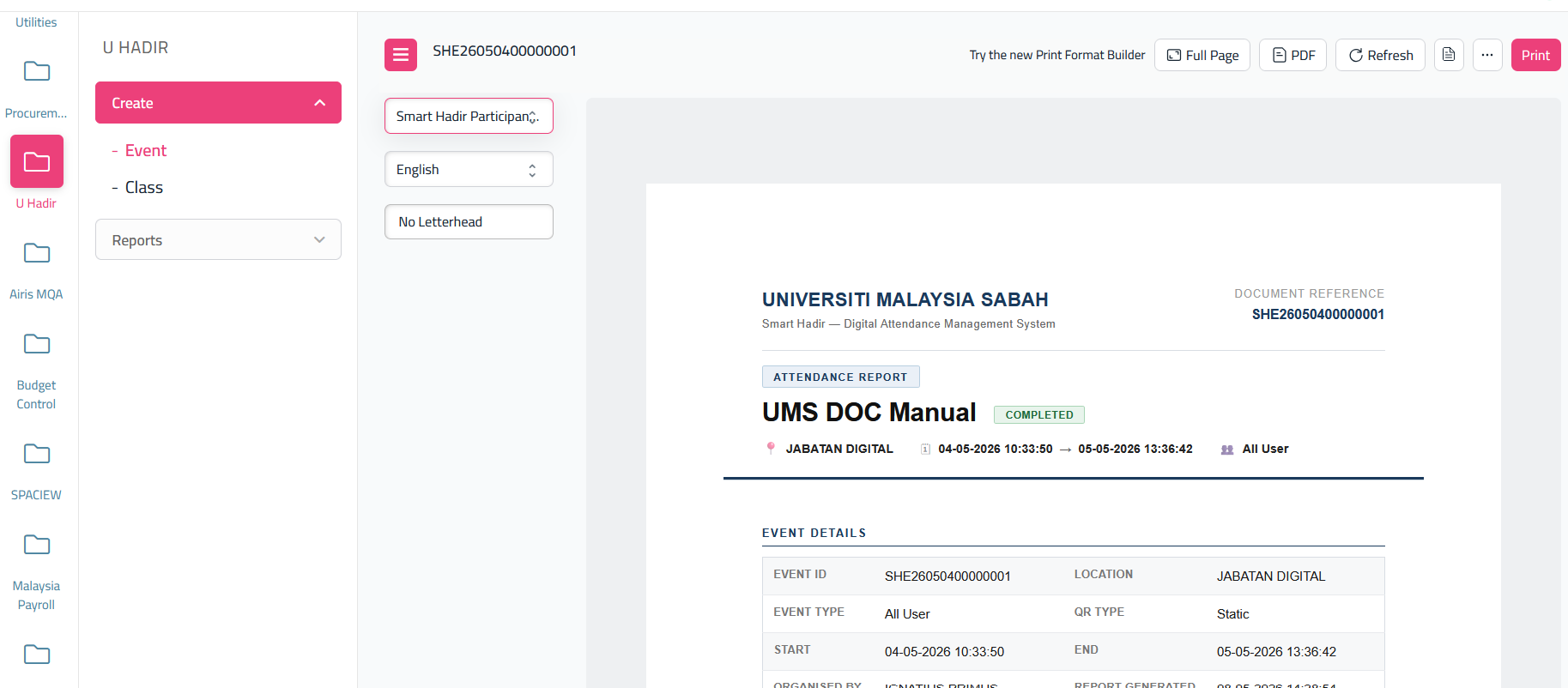
Task: Click the UMS DOC Manual title
Action: click(869, 413)
